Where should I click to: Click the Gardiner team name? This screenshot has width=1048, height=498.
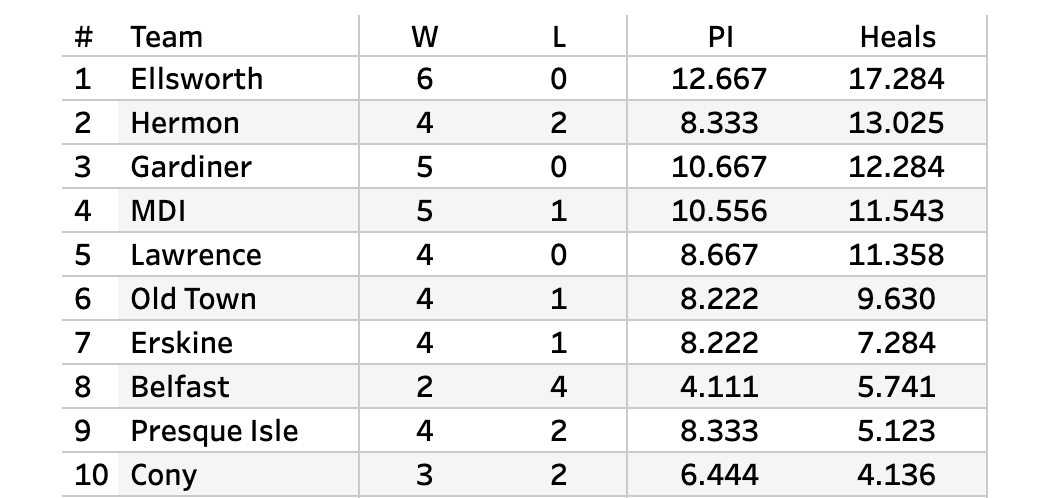(191, 167)
